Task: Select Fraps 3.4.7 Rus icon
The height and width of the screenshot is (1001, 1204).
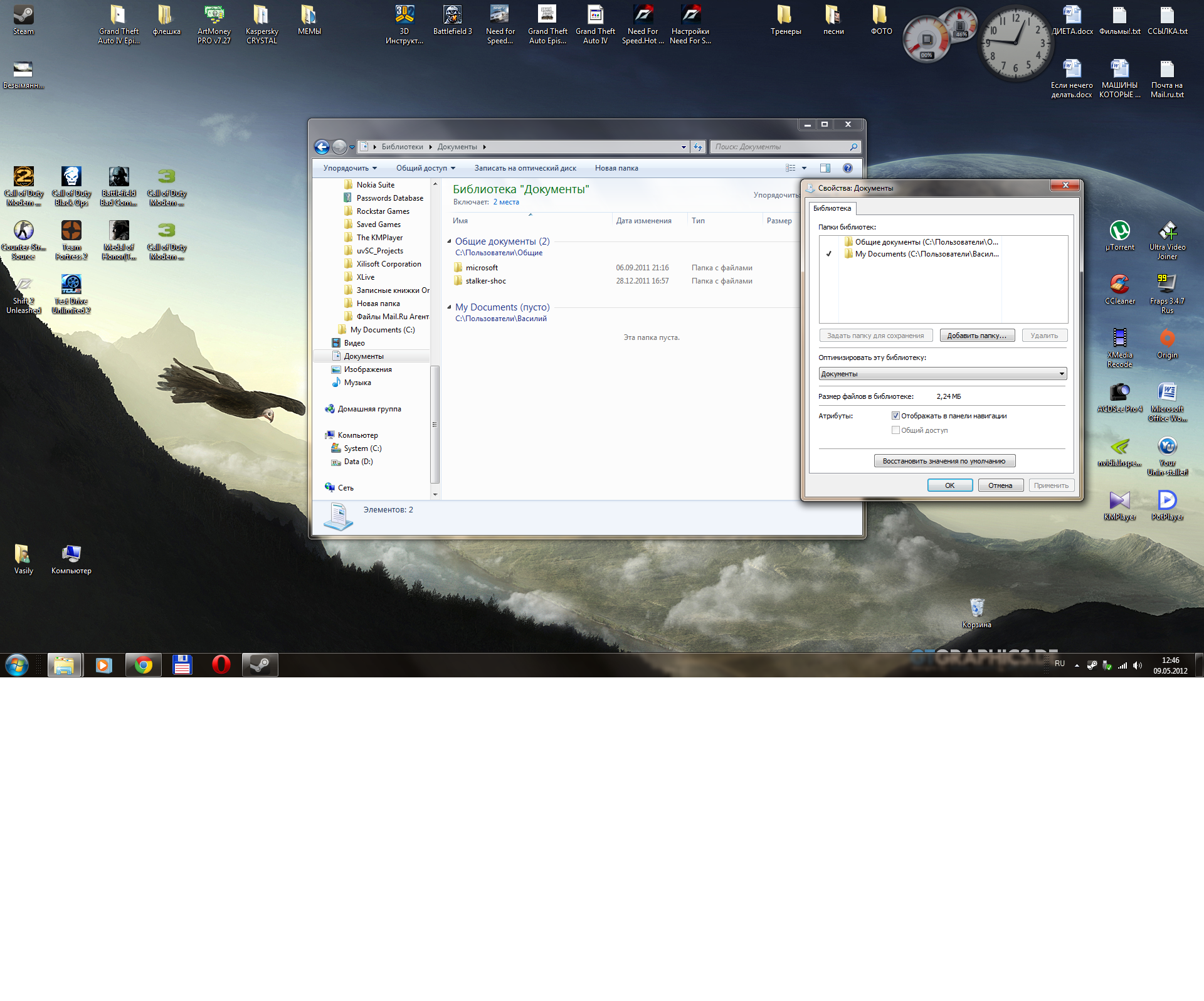Action: click(1167, 294)
